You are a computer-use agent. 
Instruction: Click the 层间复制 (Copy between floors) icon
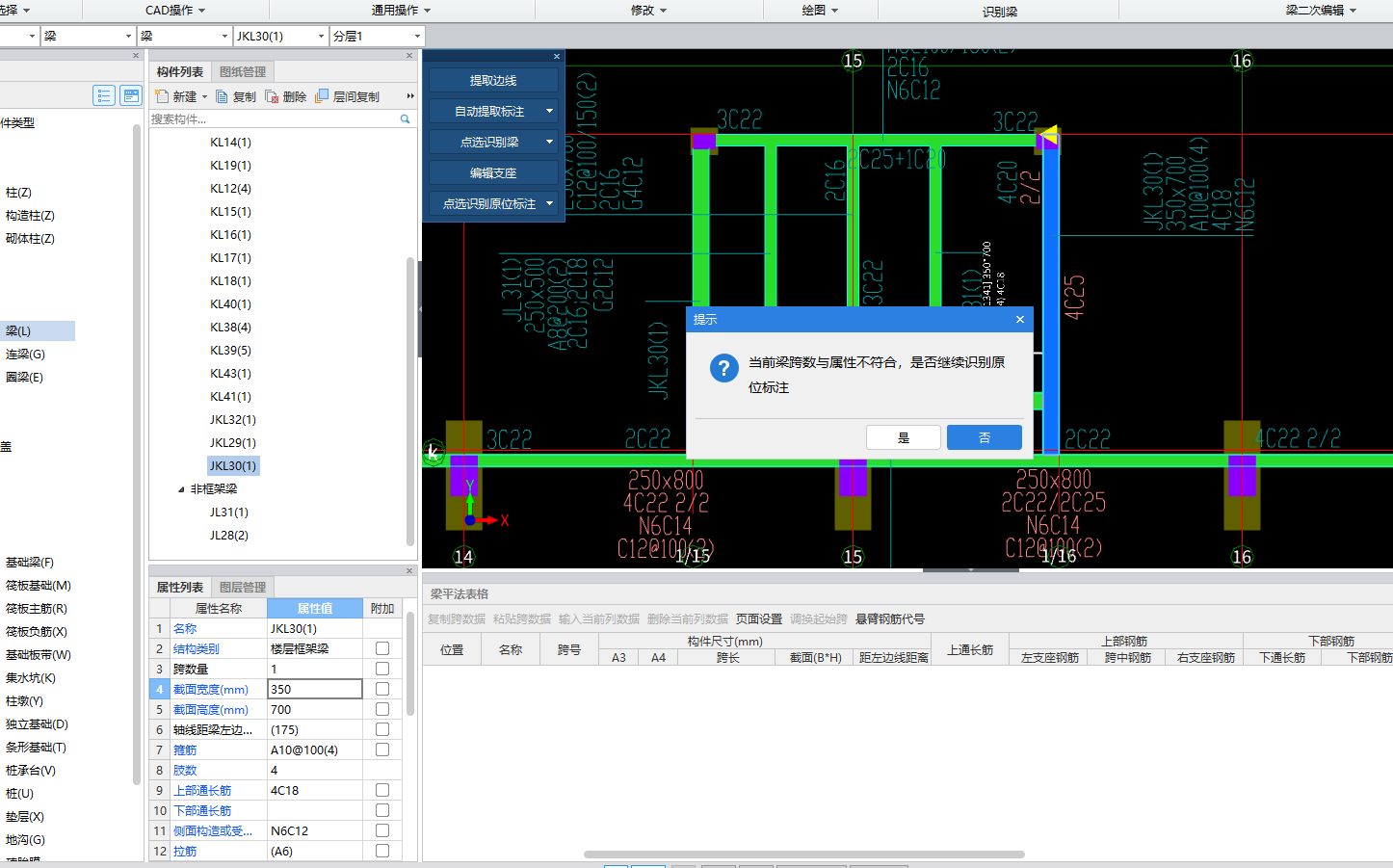click(x=322, y=96)
